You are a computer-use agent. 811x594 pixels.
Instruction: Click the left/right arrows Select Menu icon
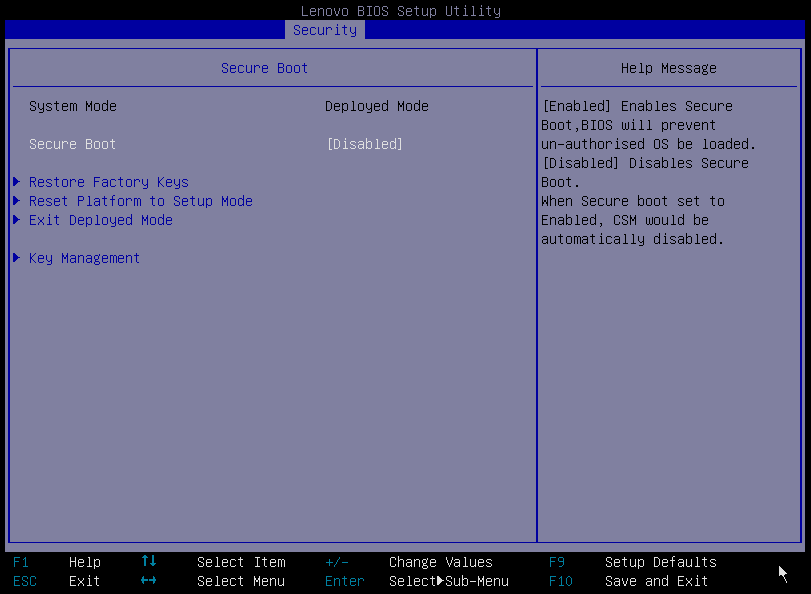tap(149, 581)
